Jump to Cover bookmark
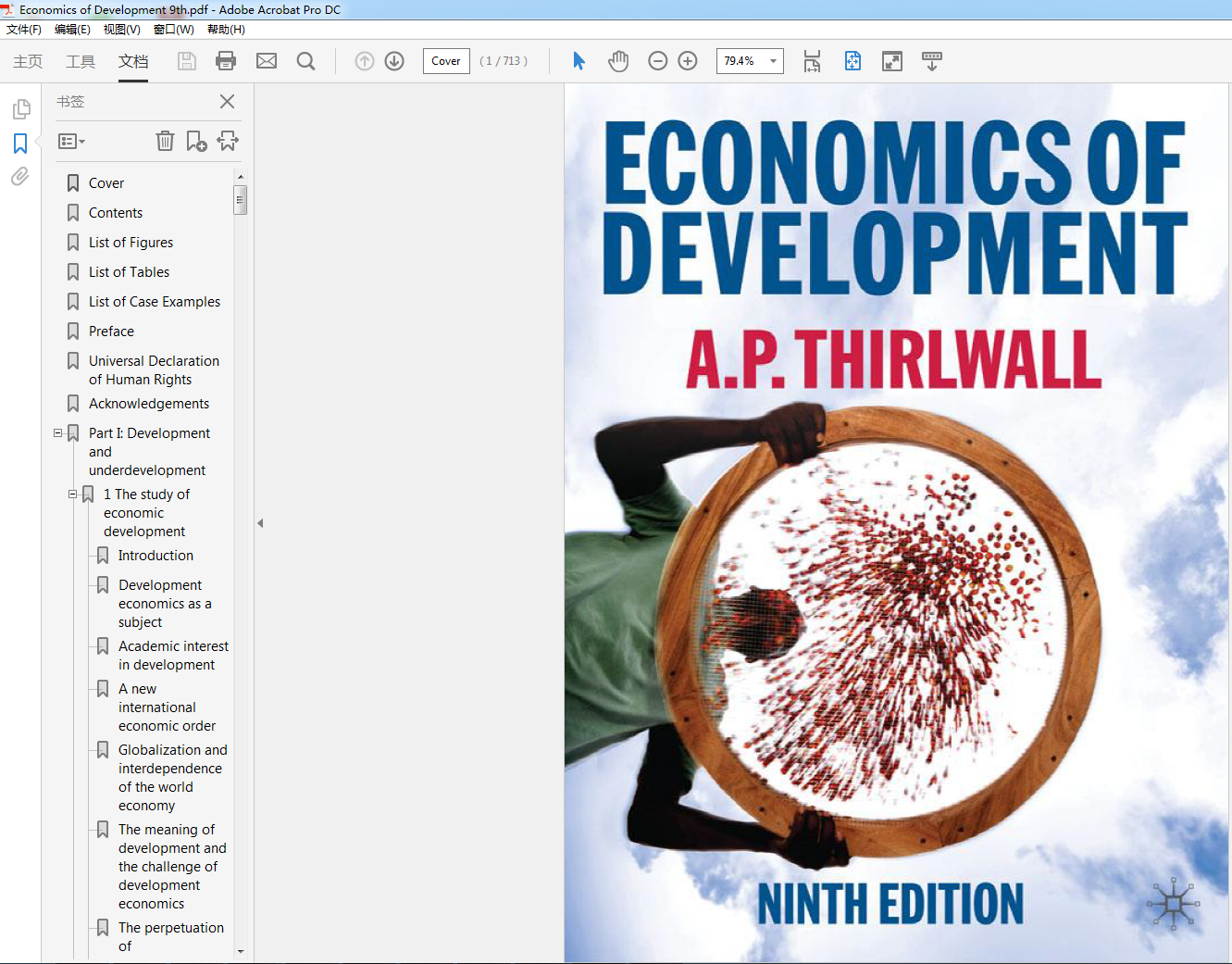 coord(106,183)
